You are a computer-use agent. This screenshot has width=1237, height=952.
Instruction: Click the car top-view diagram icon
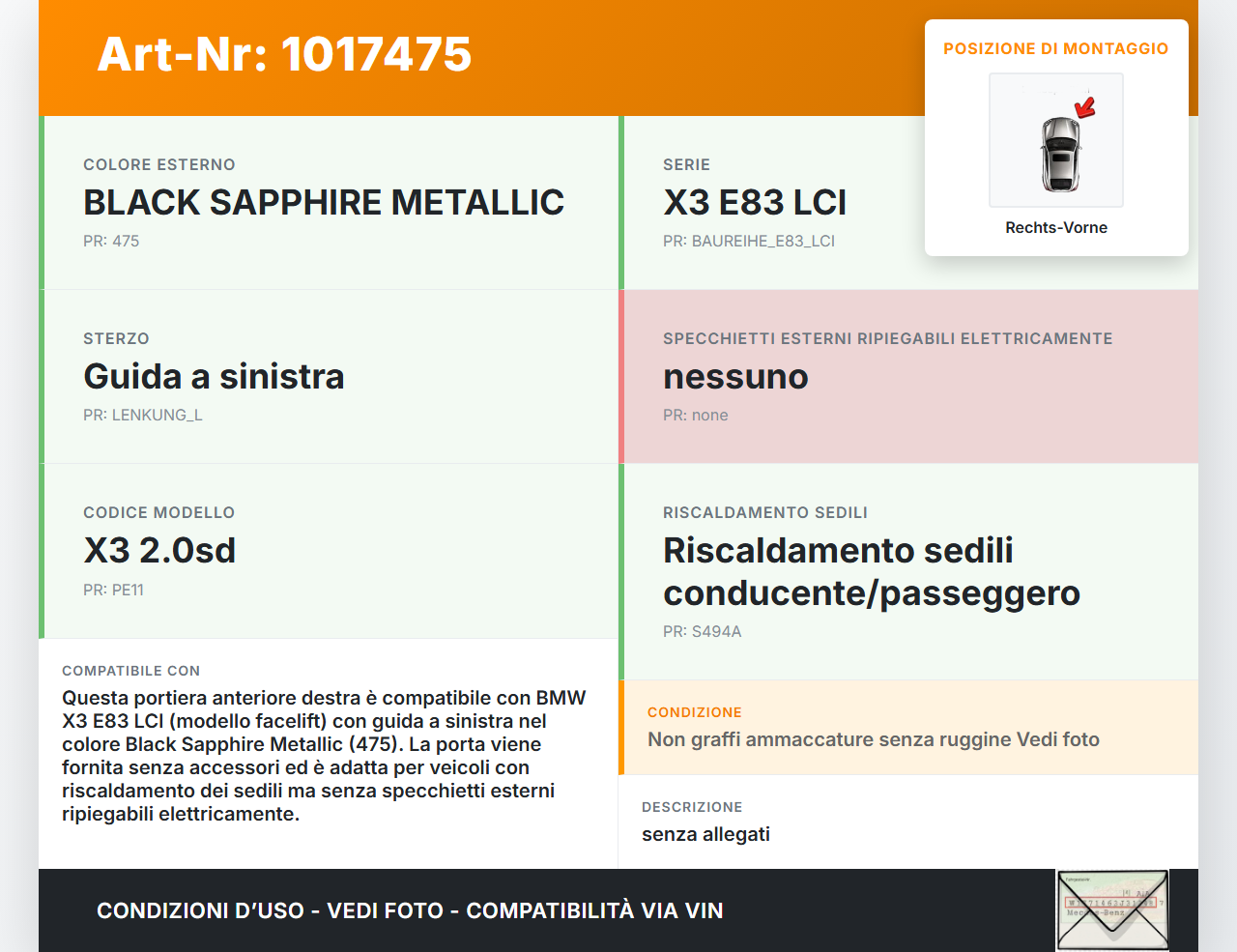pyautogui.click(x=1055, y=140)
